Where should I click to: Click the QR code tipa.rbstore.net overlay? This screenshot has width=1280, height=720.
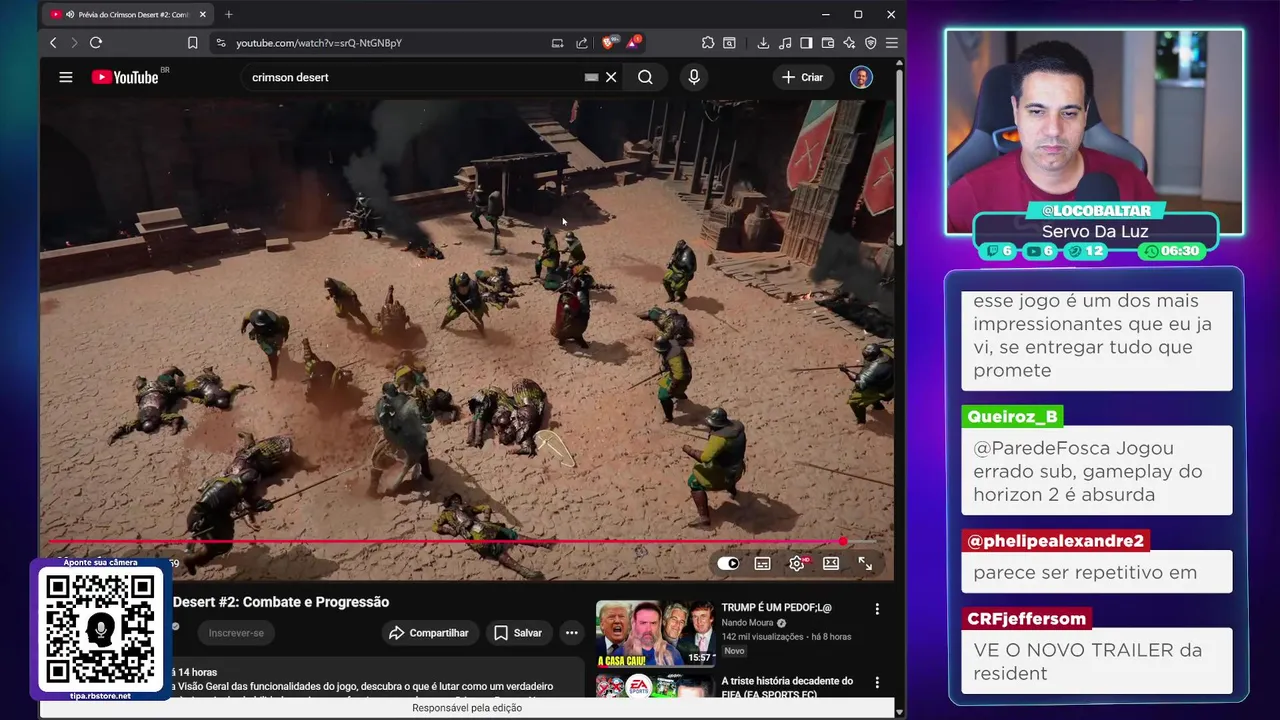pos(100,630)
